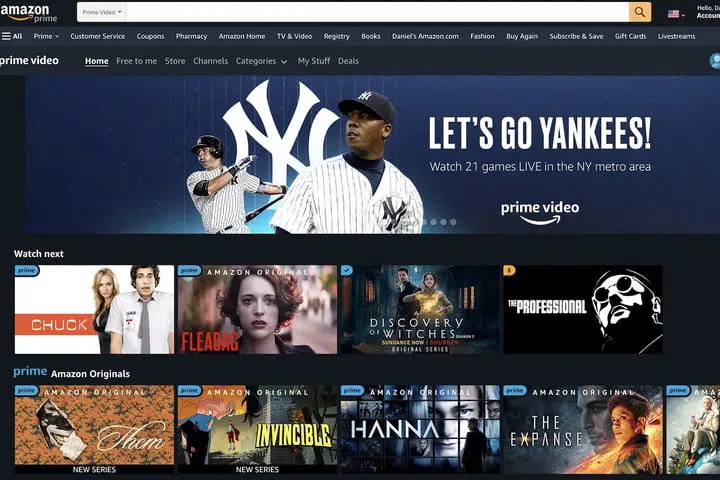720x480 pixels.
Task: Go to Books link
Action: pos(371,36)
